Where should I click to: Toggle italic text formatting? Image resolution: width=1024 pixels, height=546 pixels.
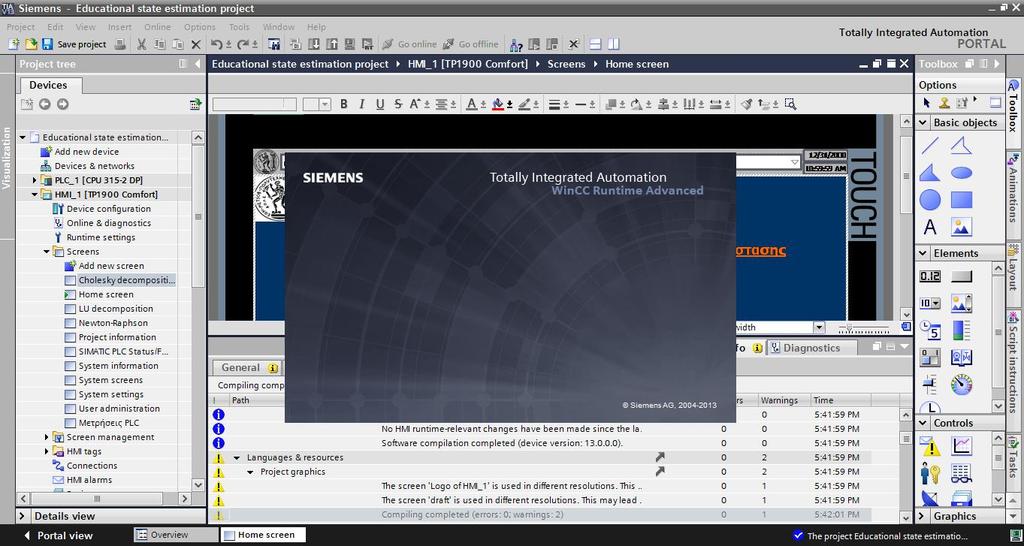point(361,104)
